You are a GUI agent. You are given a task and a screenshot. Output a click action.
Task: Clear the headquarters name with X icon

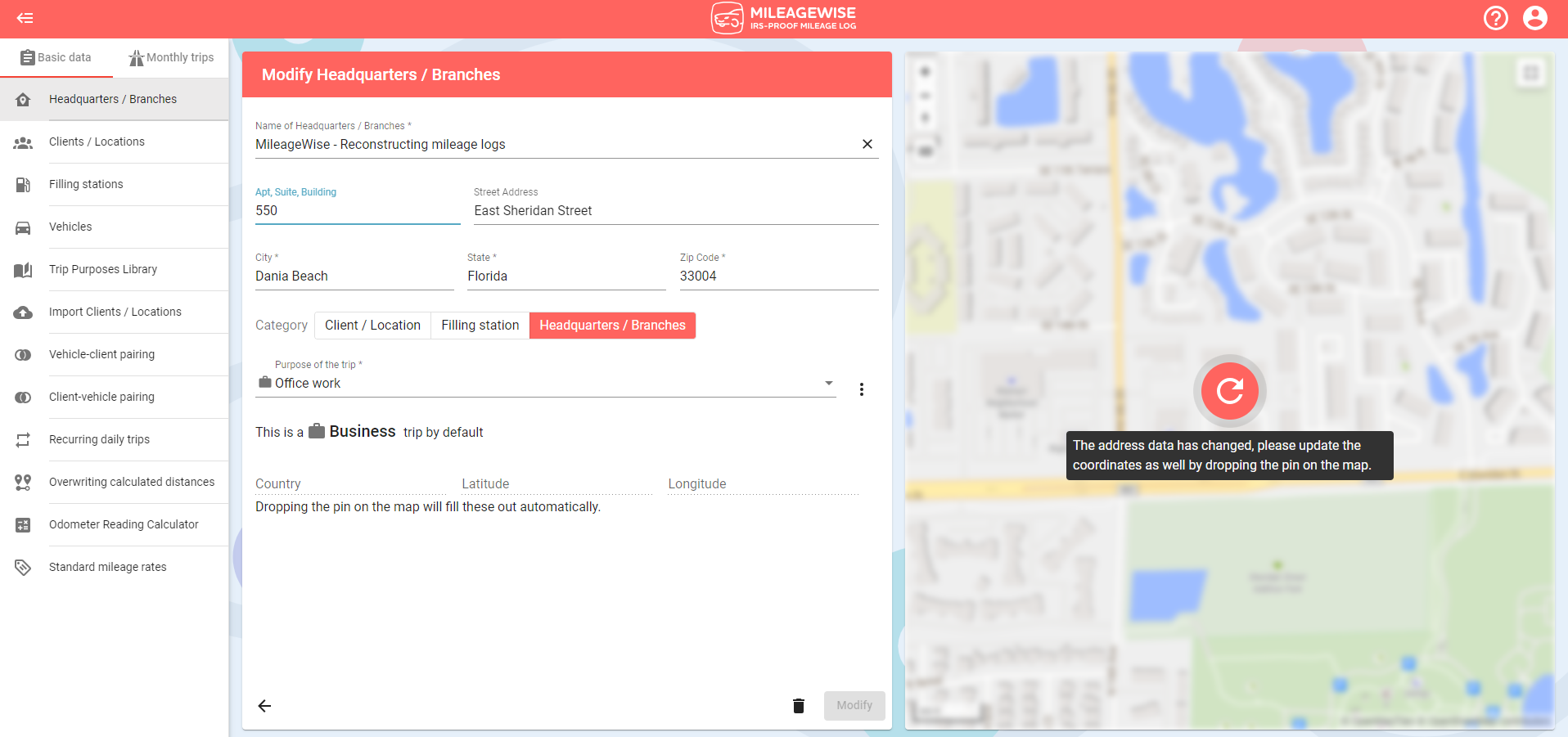tap(867, 144)
